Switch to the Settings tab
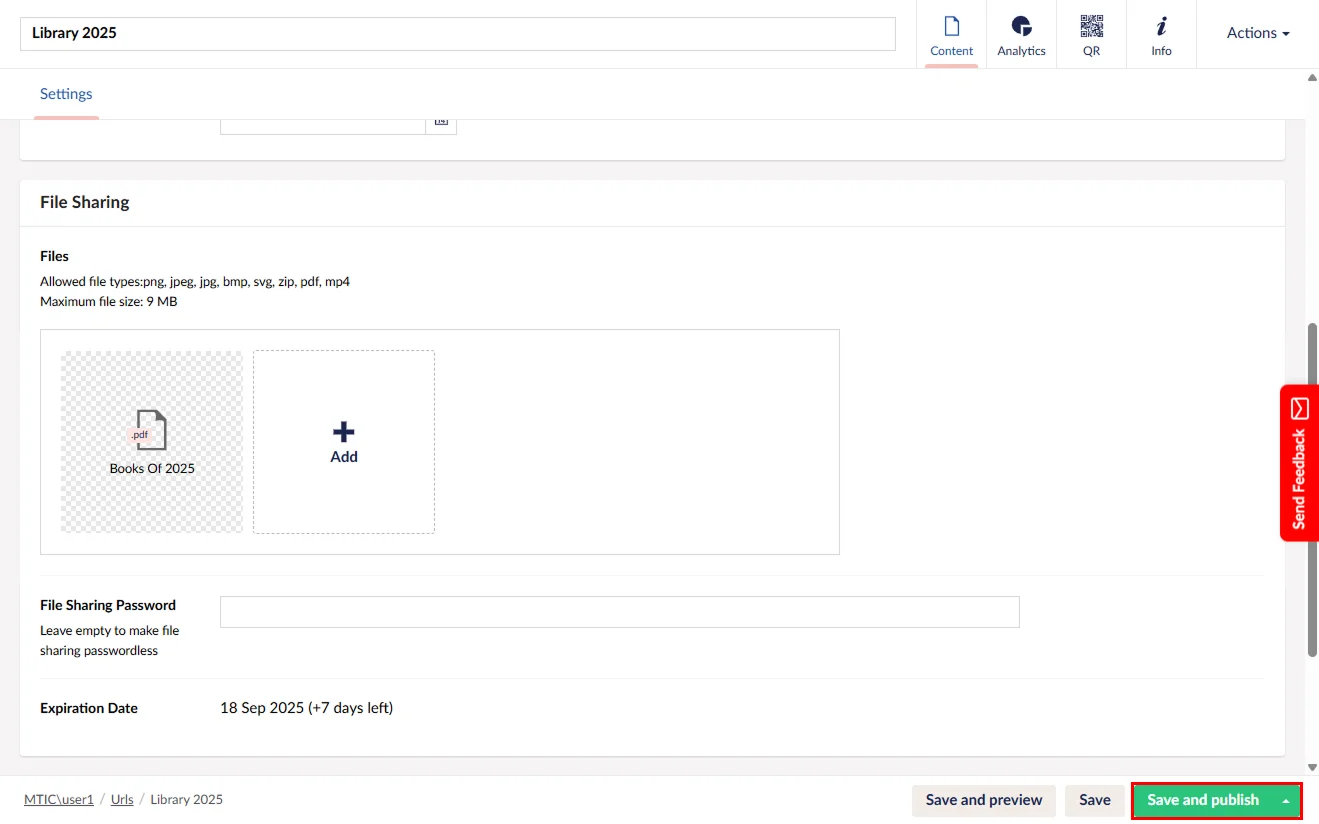 point(66,94)
